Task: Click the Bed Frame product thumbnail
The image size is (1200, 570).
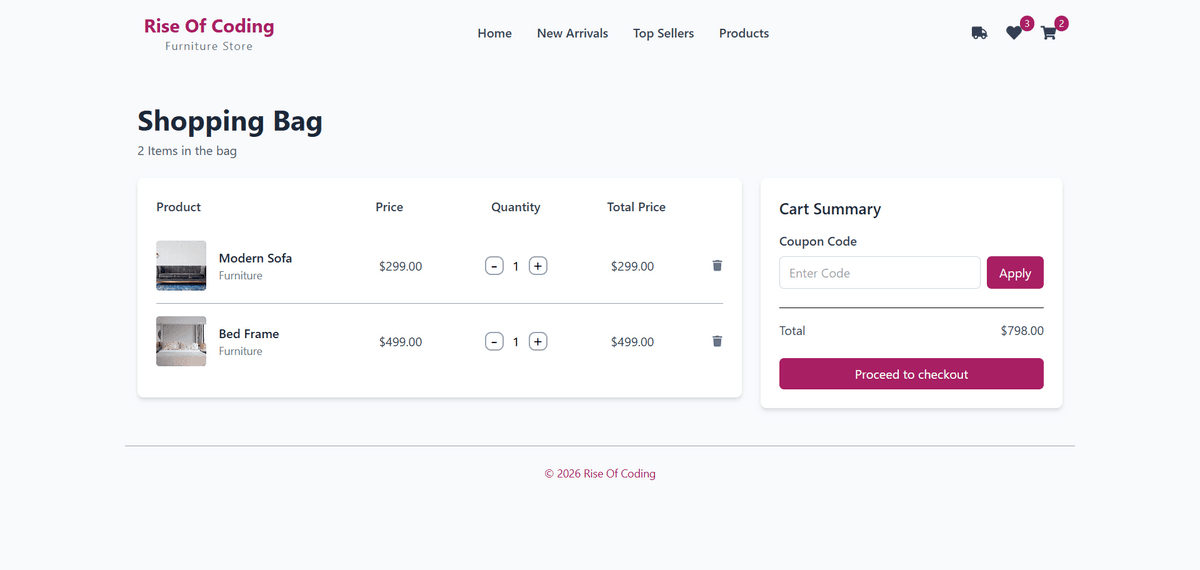Action: [181, 342]
